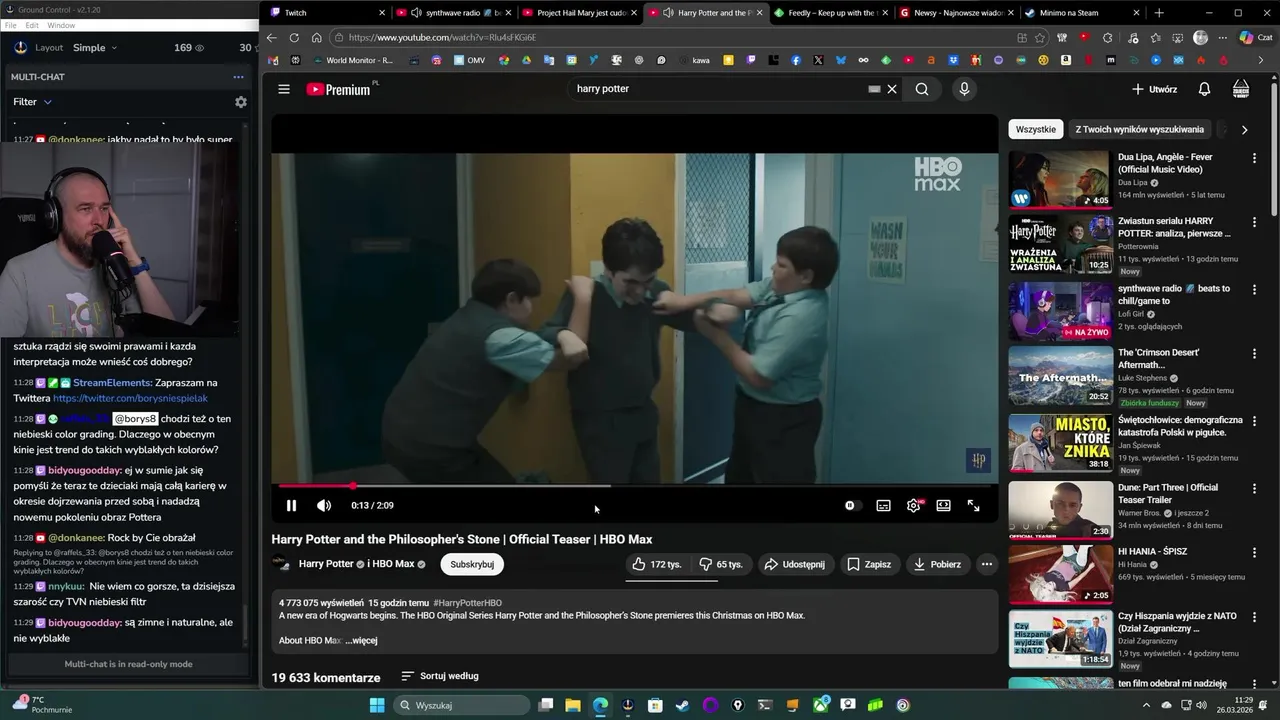
Task: Open the on-screen keyboard icon in search
Action: coord(874,89)
